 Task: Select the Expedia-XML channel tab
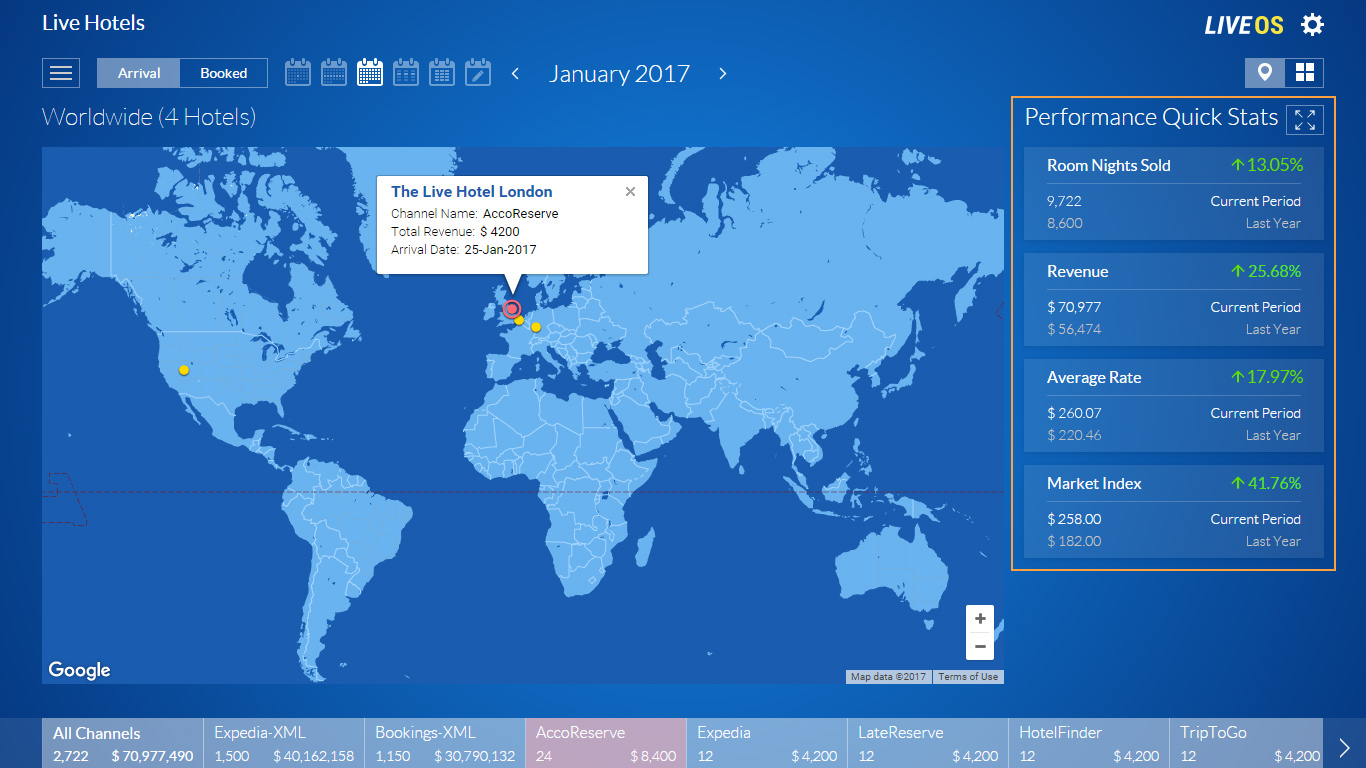[284, 743]
